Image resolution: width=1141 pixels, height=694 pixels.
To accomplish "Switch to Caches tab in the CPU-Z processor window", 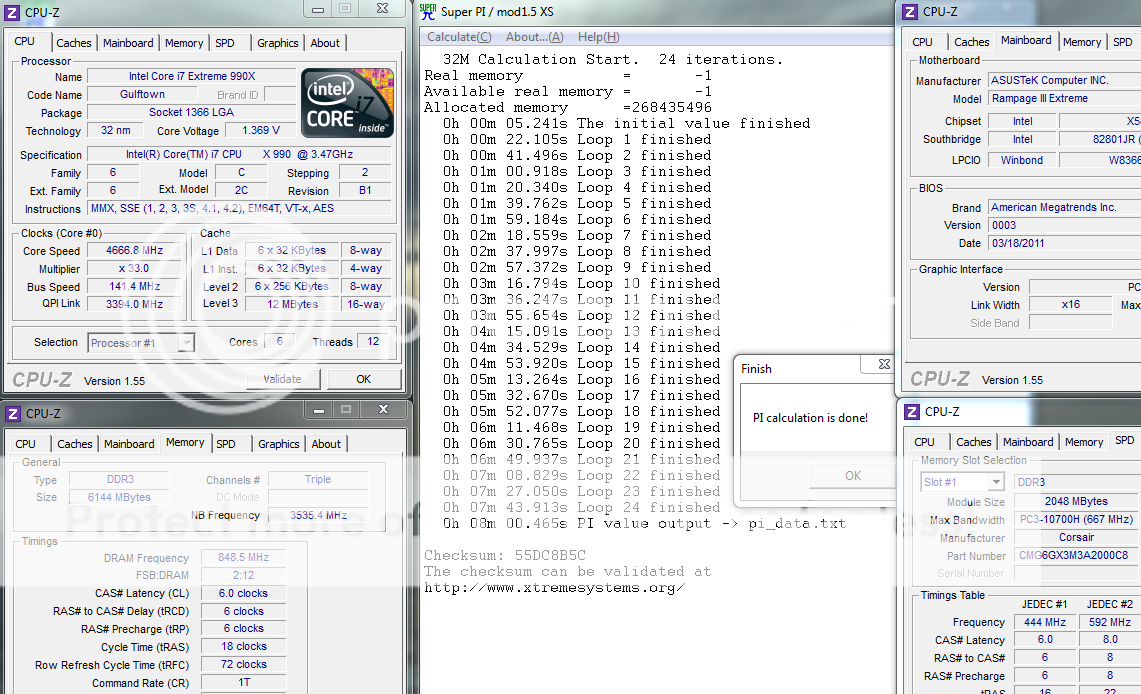I will [x=74, y=43].
